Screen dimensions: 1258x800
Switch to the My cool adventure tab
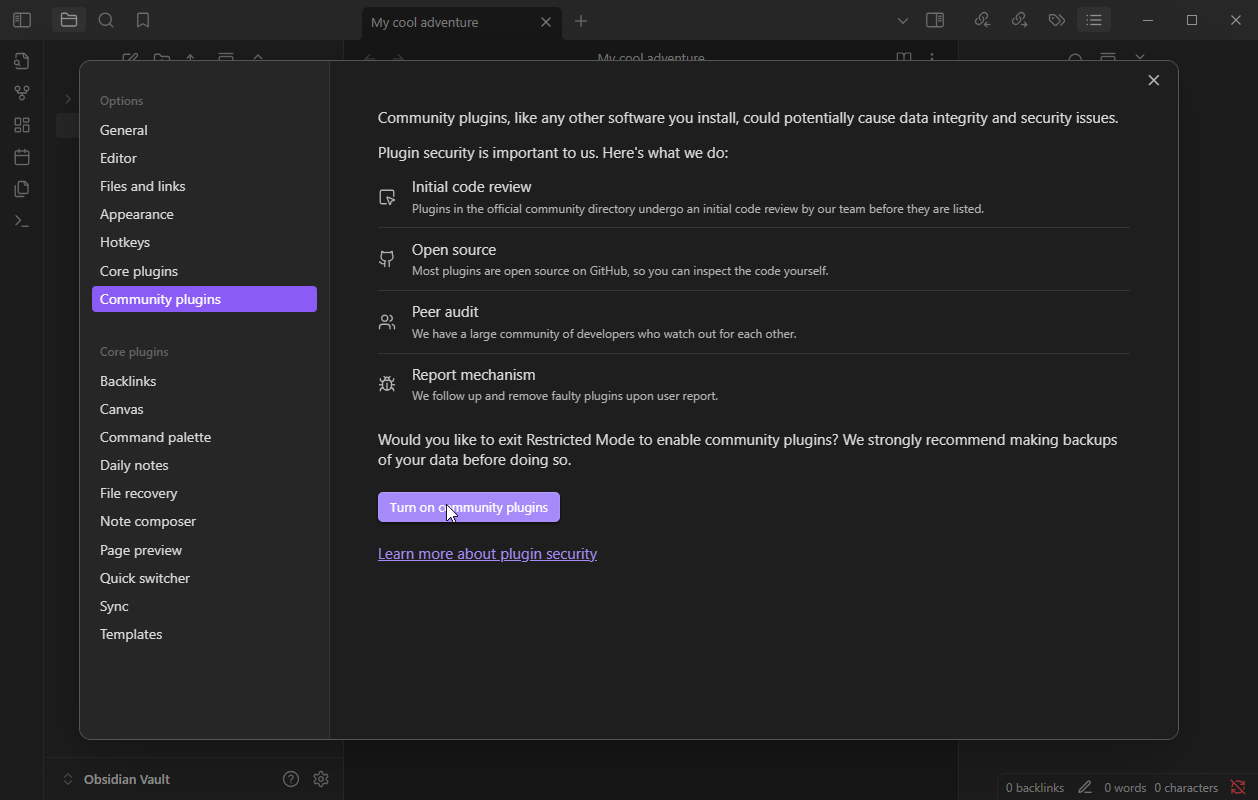tap(461, 22)
